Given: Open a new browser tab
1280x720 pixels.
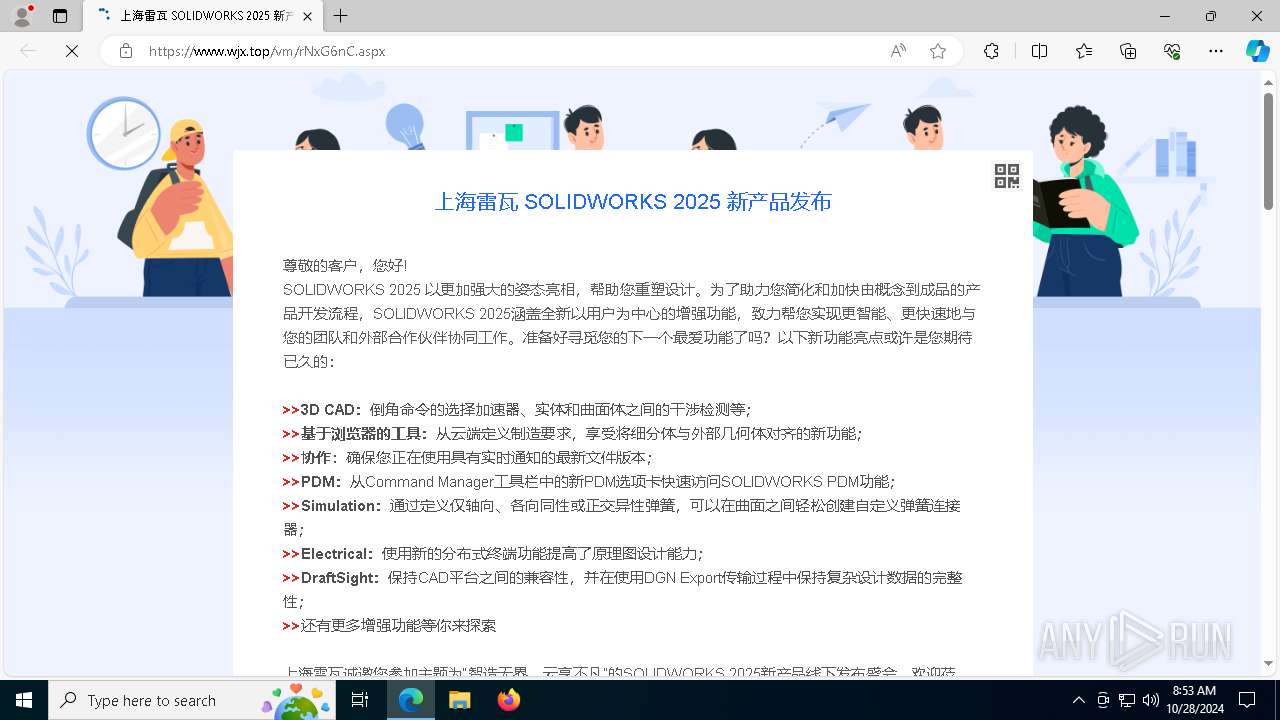Looking at the screenshot, I should click(341, 16).
